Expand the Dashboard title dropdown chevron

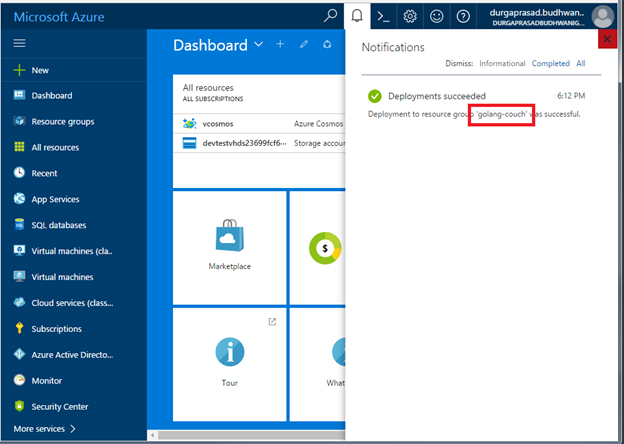(x=259, y=45)
